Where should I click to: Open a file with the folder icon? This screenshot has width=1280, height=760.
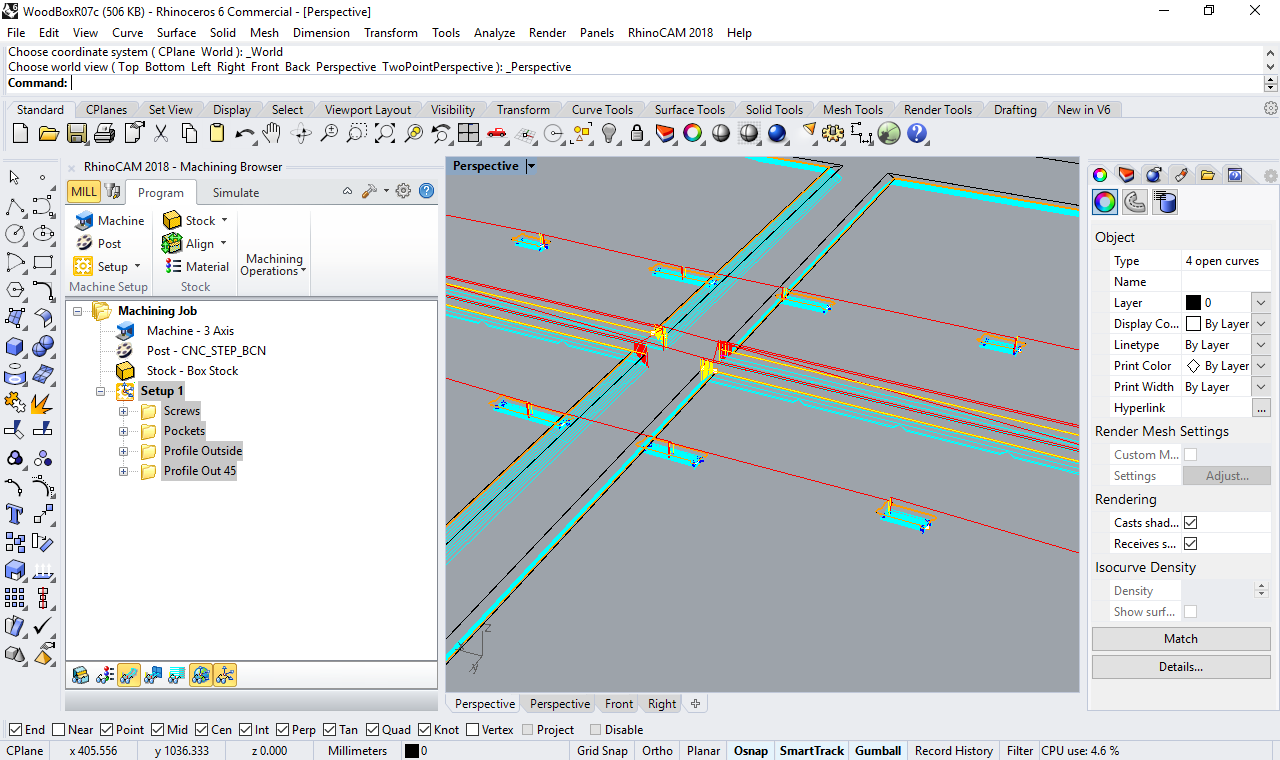point(48,133)
